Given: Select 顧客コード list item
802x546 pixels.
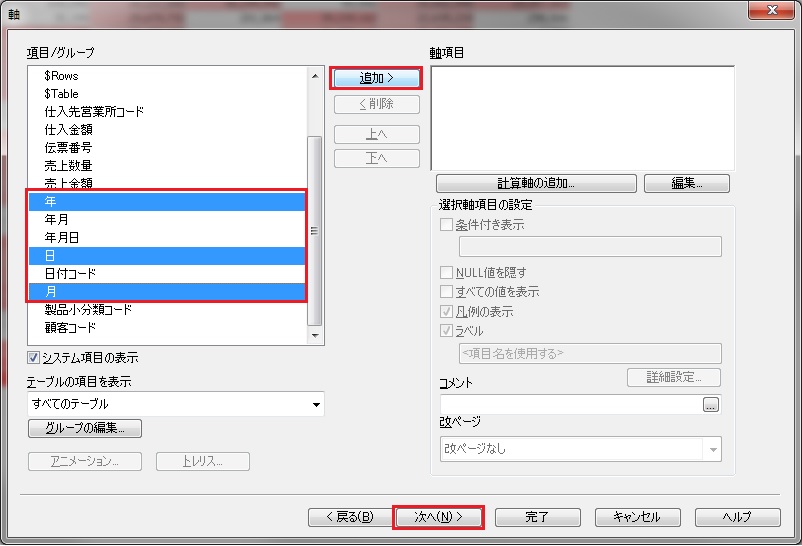Looking at the screenshot, I should 70,328.
